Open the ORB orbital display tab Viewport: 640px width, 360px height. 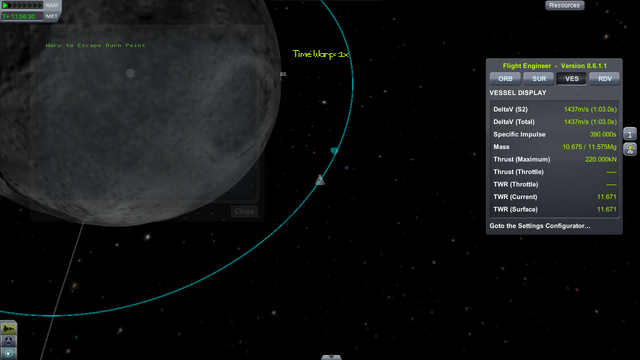(x=505, y=79)
